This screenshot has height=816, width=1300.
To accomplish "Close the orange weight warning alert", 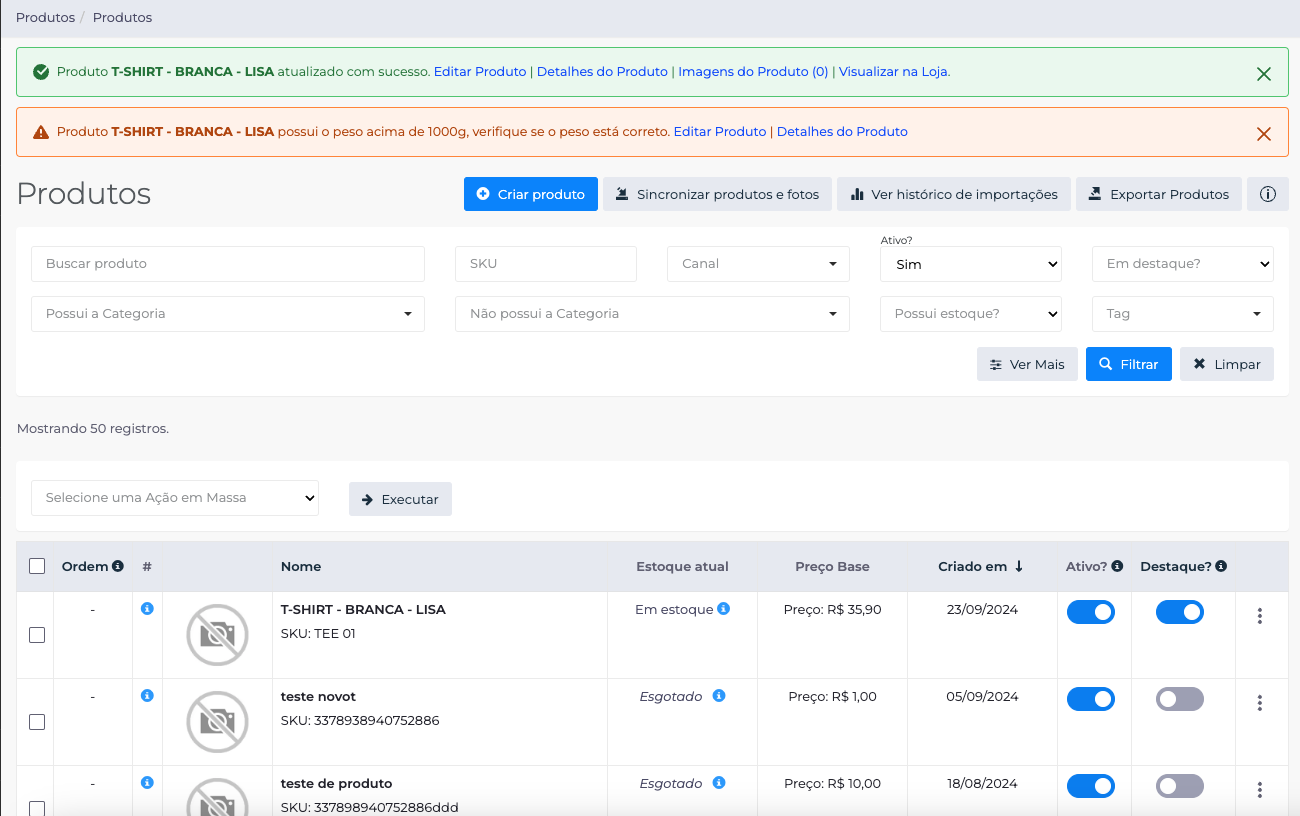I will click(1264, 134).
